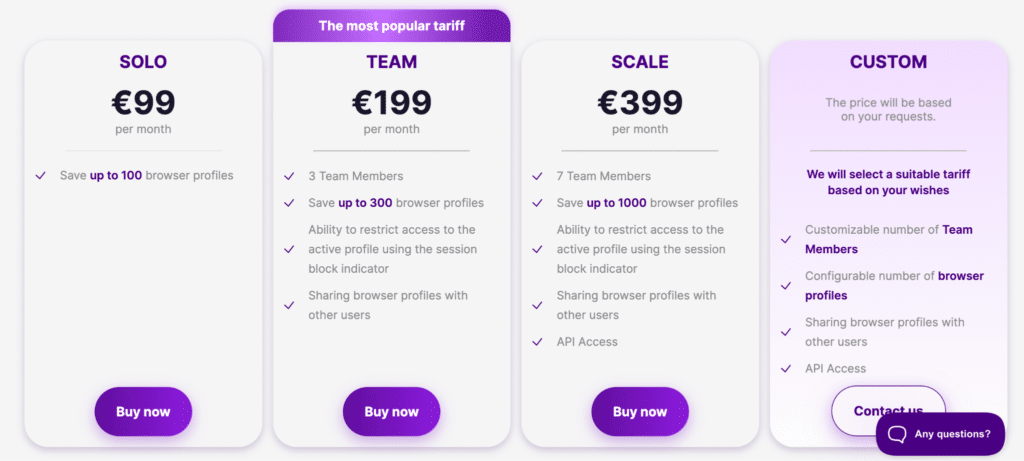Click checkmark beside CUSTOM plan API Access
This screenshot has height=461, width=1024.
tap(786, 369)
